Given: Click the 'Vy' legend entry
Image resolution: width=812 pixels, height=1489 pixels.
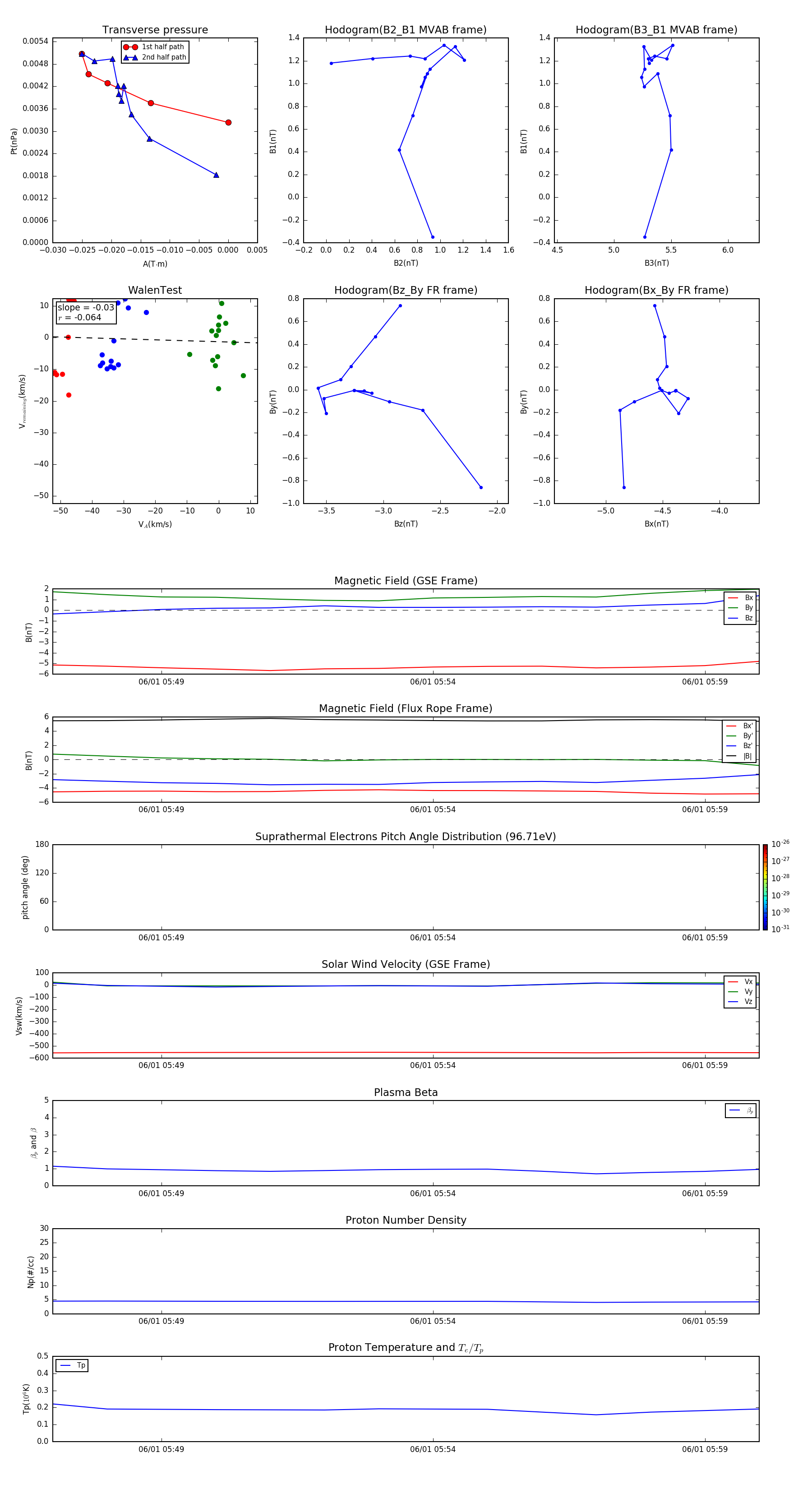Looking at the screenshot, I should pyautogui.click(x=740, y=991).
